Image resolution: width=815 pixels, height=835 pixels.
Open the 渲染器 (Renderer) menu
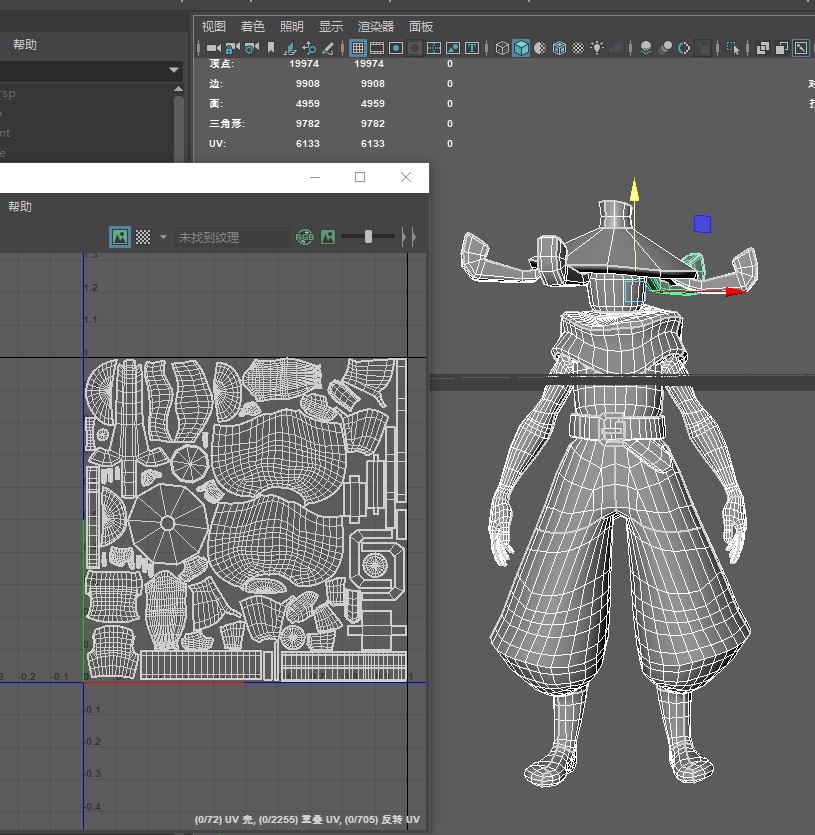(376, 27)
